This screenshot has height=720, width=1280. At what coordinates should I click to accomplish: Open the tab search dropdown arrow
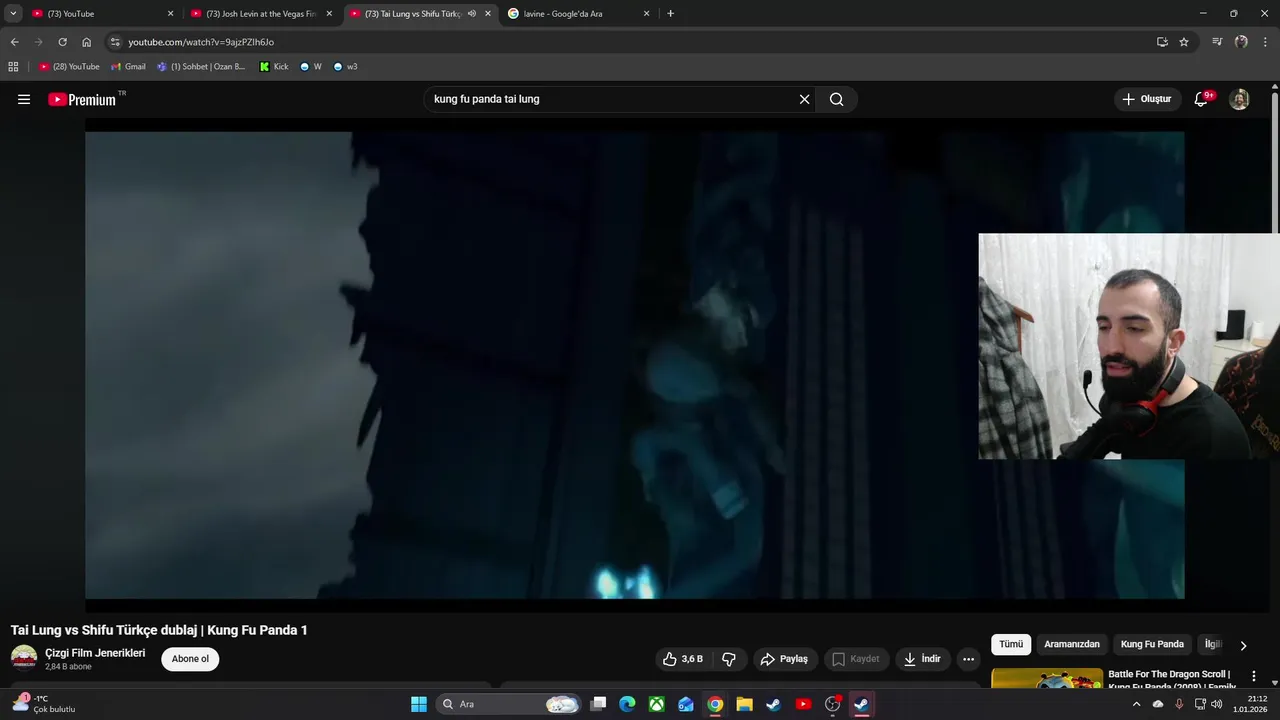pos(13,14)
